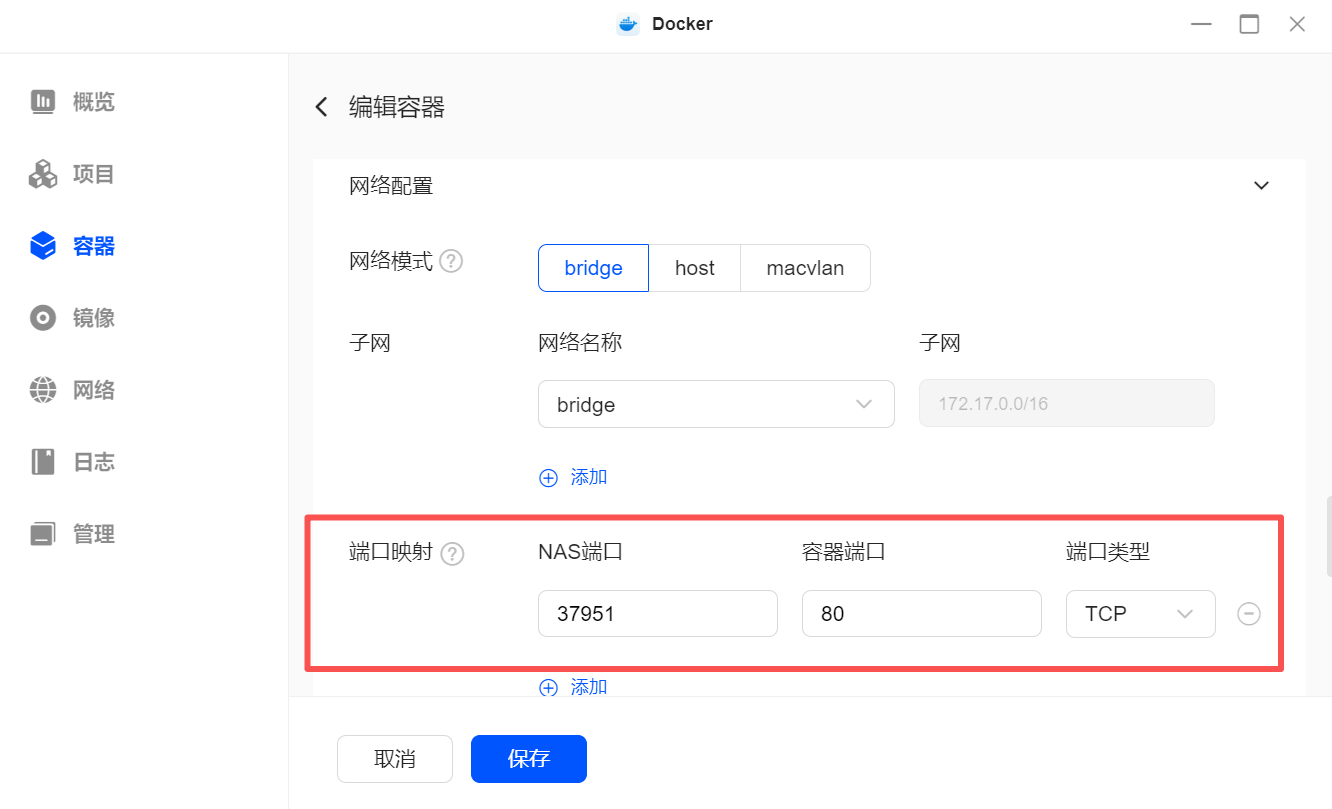Image resolution: width=1332 pixels, height=809 pixels.
Task: Click the 网络 globe icon
Action: [x=43, y=390]
